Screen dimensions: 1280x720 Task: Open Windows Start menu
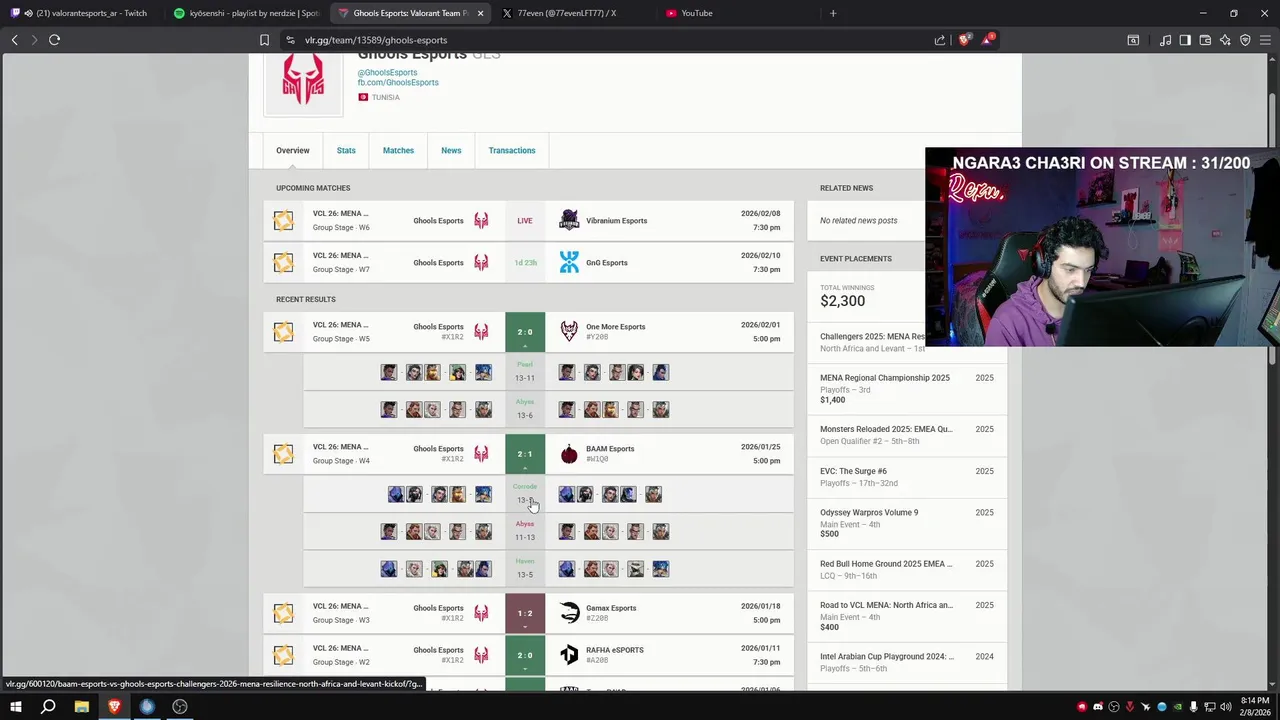click(x=15, y=707)
